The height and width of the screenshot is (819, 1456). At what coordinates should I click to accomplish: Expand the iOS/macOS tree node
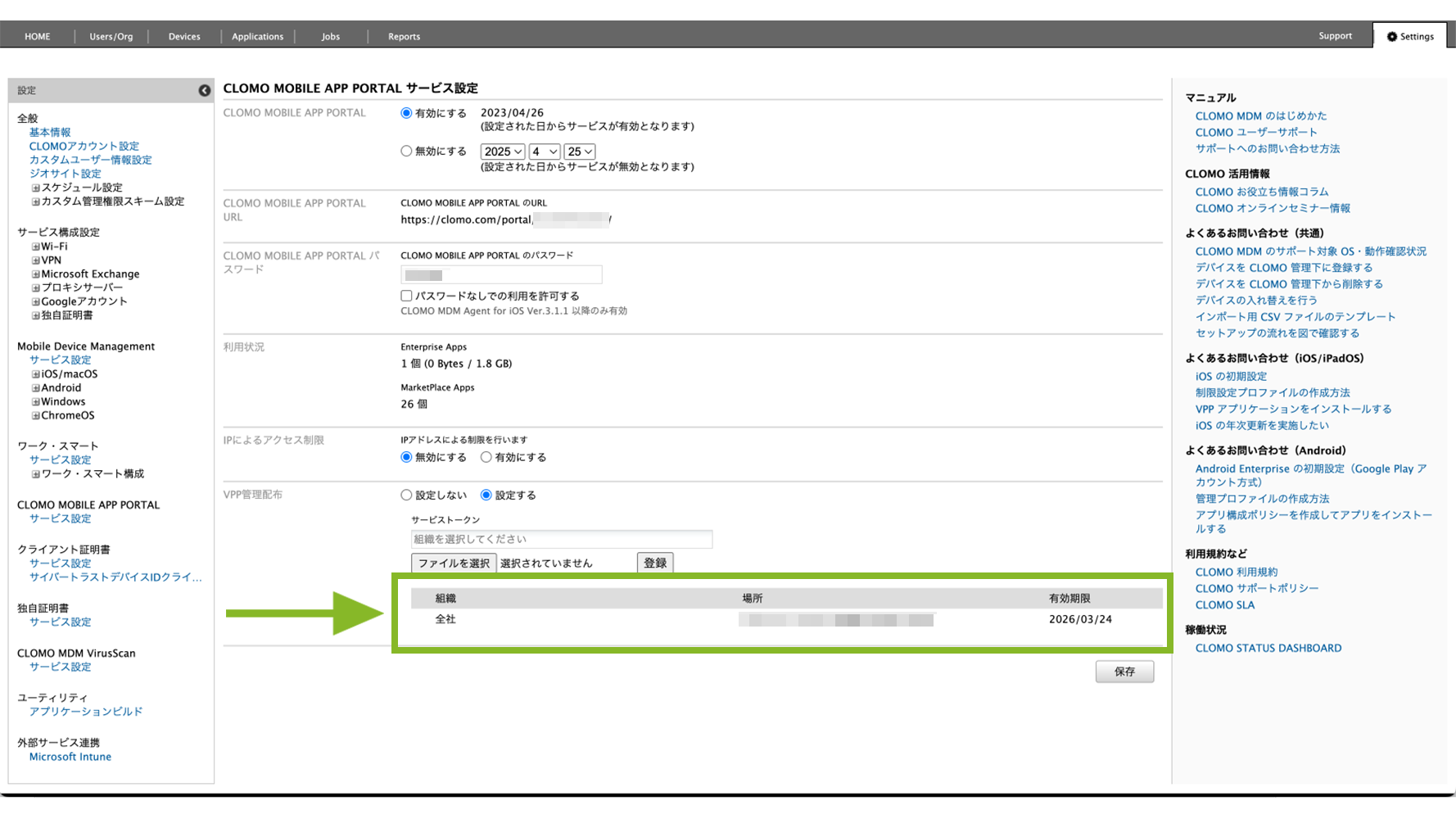click(35, 374)
